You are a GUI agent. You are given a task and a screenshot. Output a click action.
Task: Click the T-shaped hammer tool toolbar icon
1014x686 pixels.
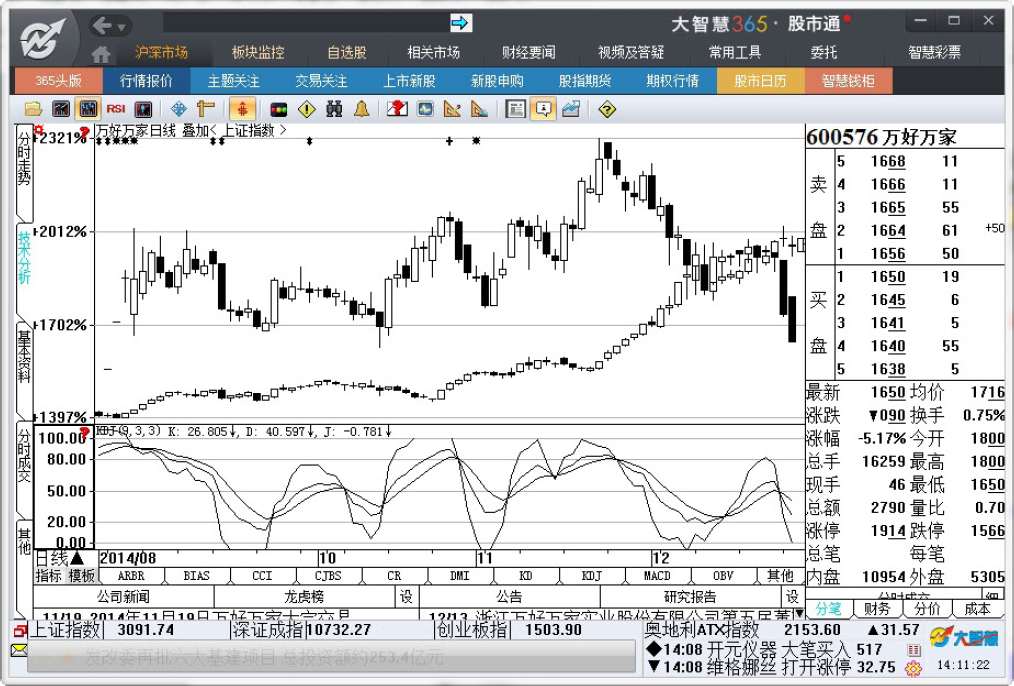pos(206,109)
